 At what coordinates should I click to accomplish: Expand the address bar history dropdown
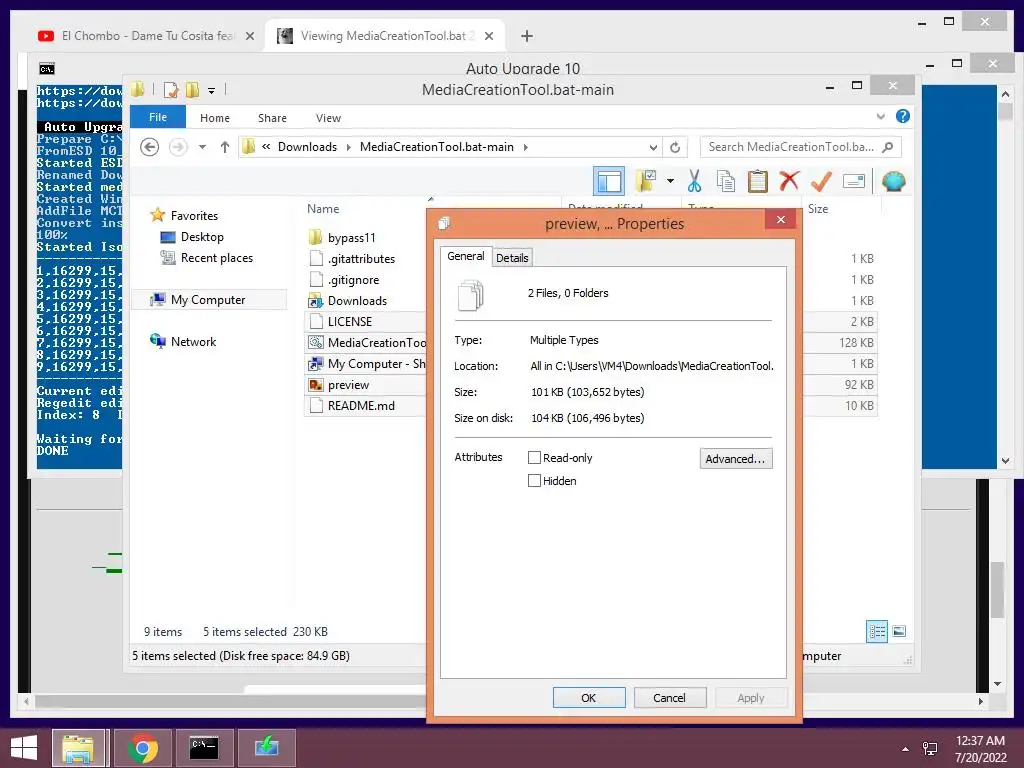652,148
